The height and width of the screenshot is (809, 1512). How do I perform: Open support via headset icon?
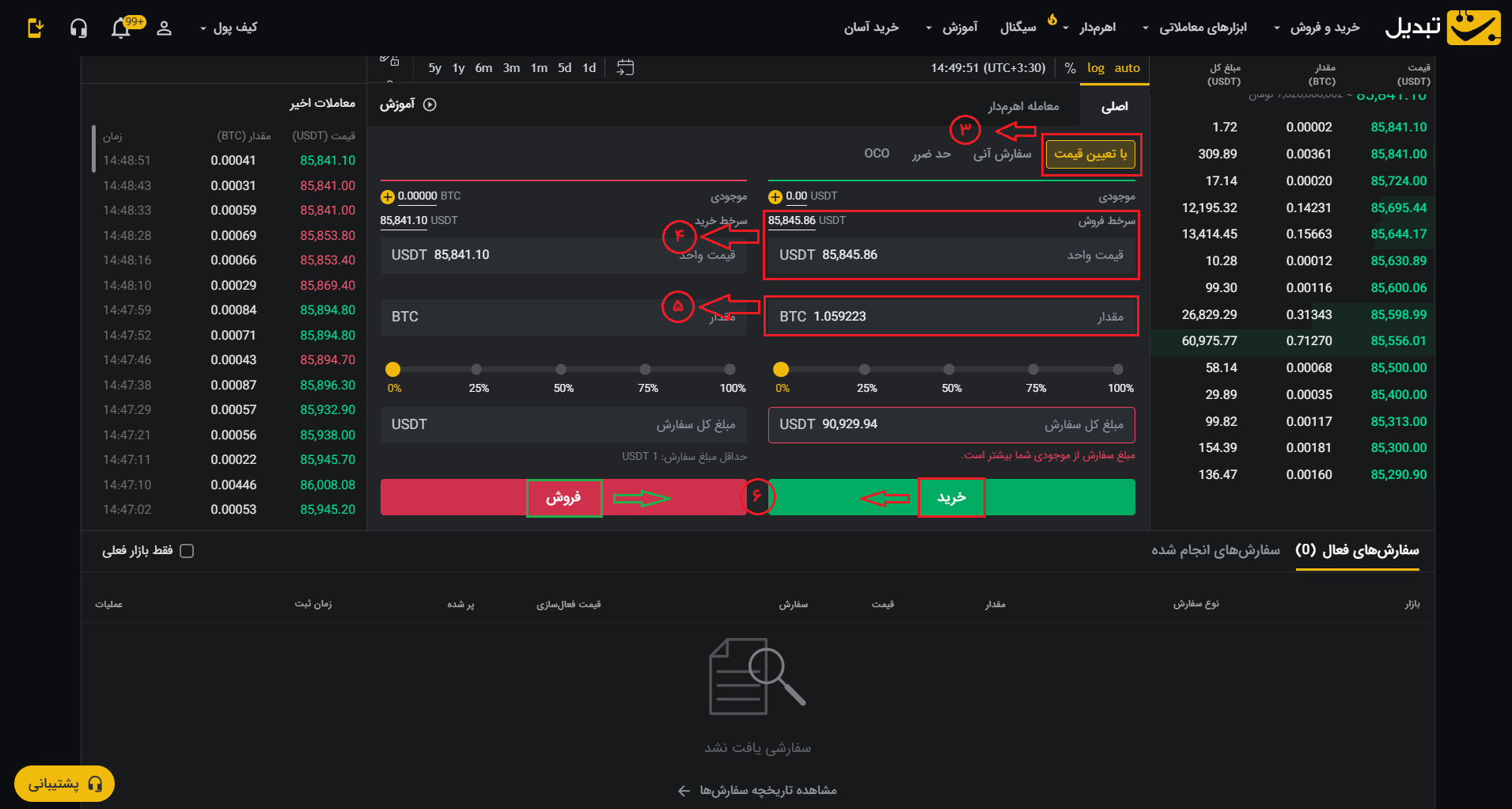pos(78,28)
